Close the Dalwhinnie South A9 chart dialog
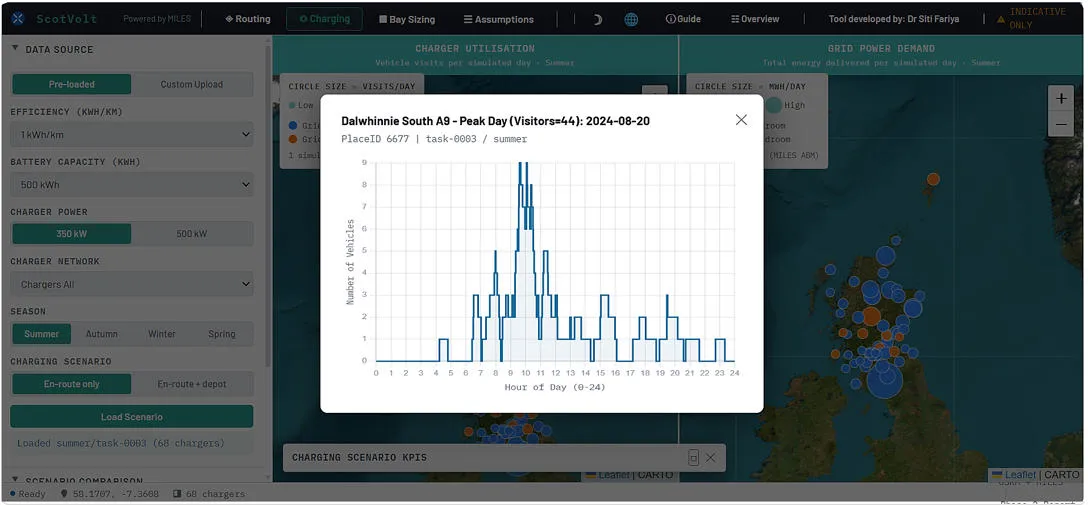 (x=741, y=120)
